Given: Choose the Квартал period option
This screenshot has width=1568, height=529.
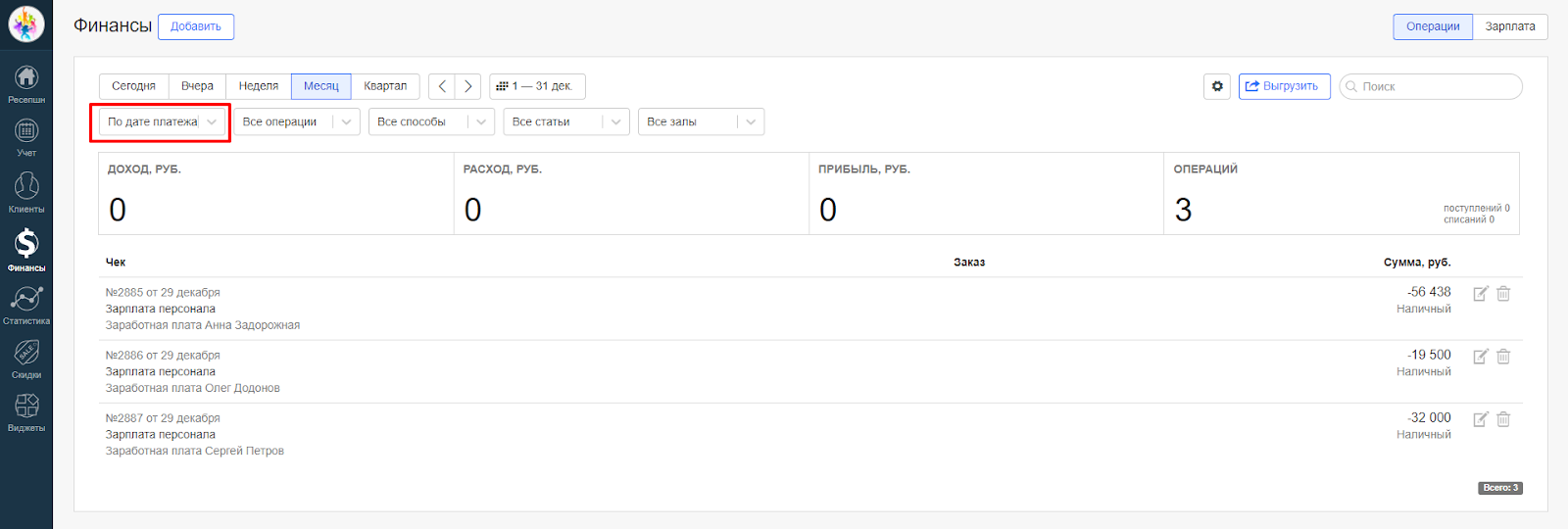Looking at the screenshot, I should pos(385,86).
